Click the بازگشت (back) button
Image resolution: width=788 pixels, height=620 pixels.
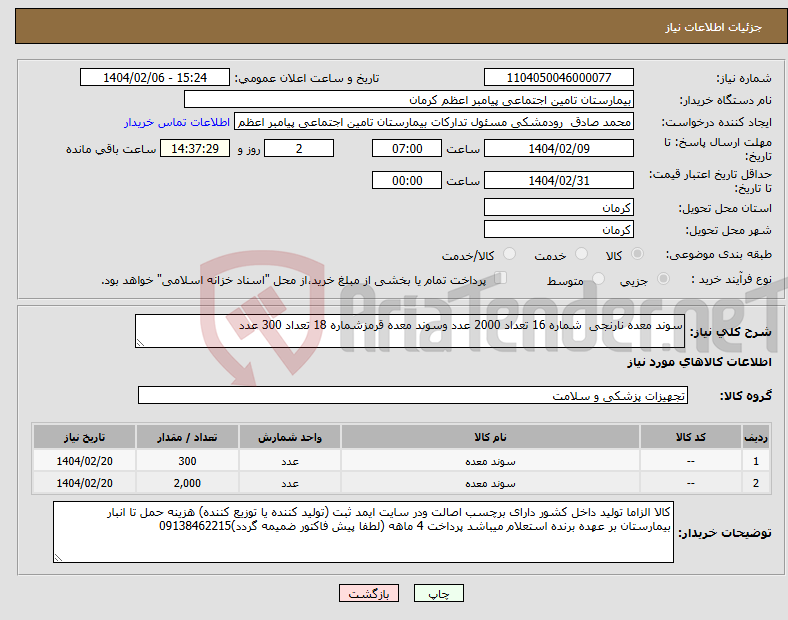pyautogui.click(x=369, y=593)
